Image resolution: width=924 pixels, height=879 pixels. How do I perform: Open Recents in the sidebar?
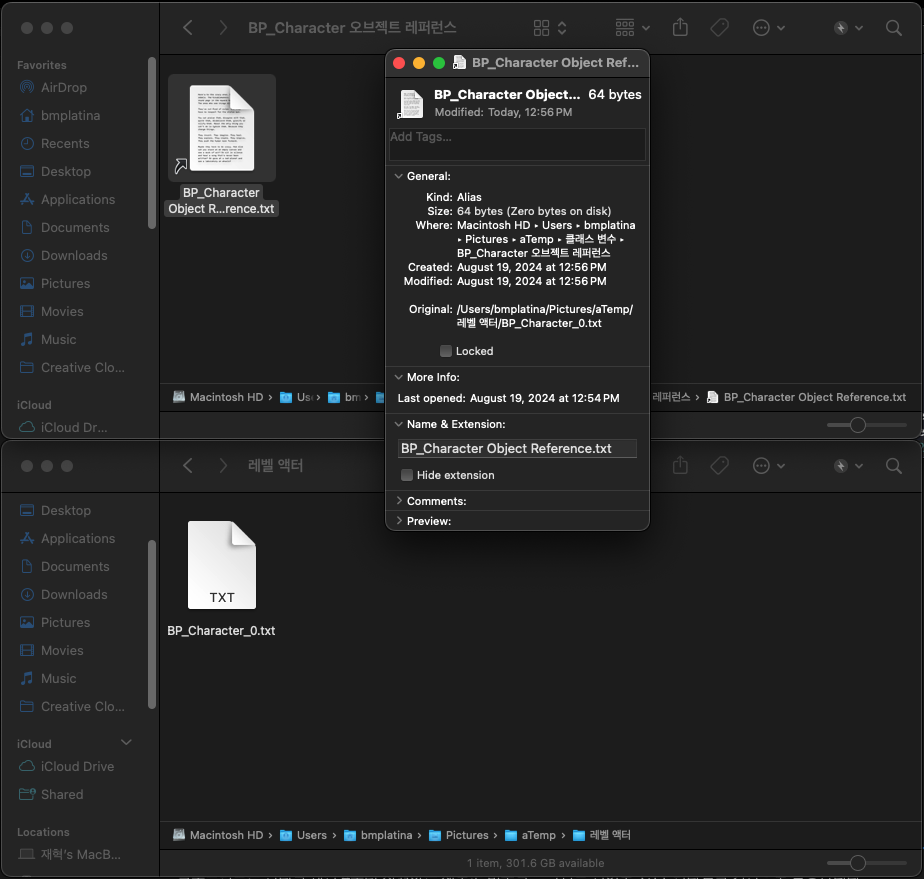pyautogui.click(x=65, y=144)
